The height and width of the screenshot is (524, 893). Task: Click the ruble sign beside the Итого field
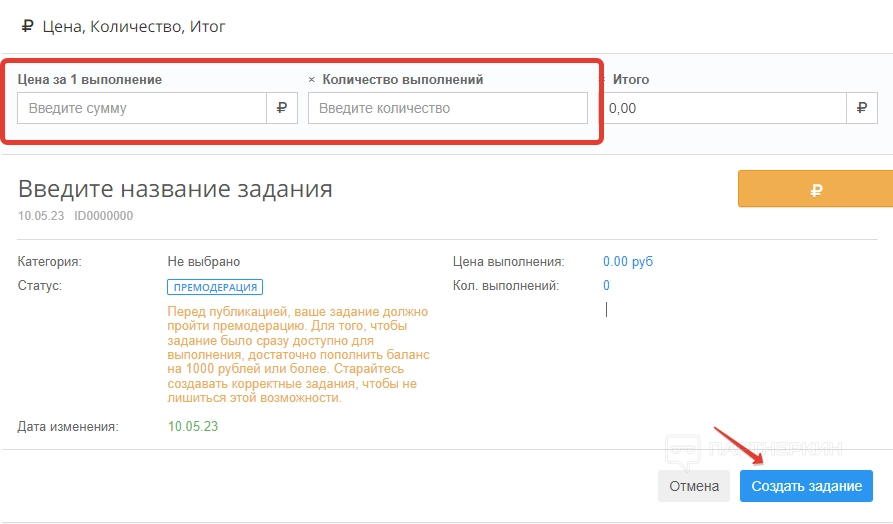tap(861, 108)
